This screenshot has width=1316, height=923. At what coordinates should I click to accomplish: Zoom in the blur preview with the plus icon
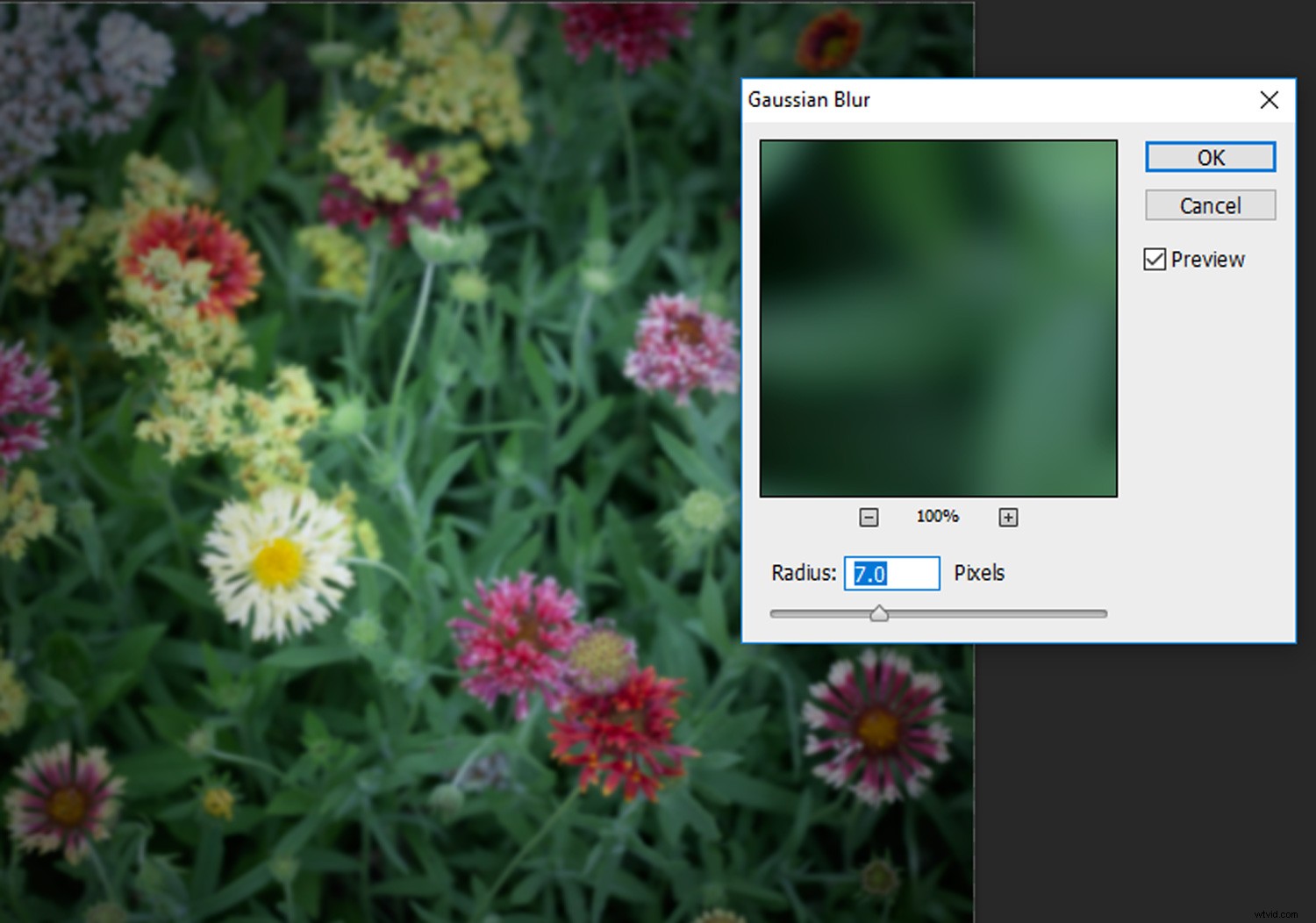coord(1007,517)
